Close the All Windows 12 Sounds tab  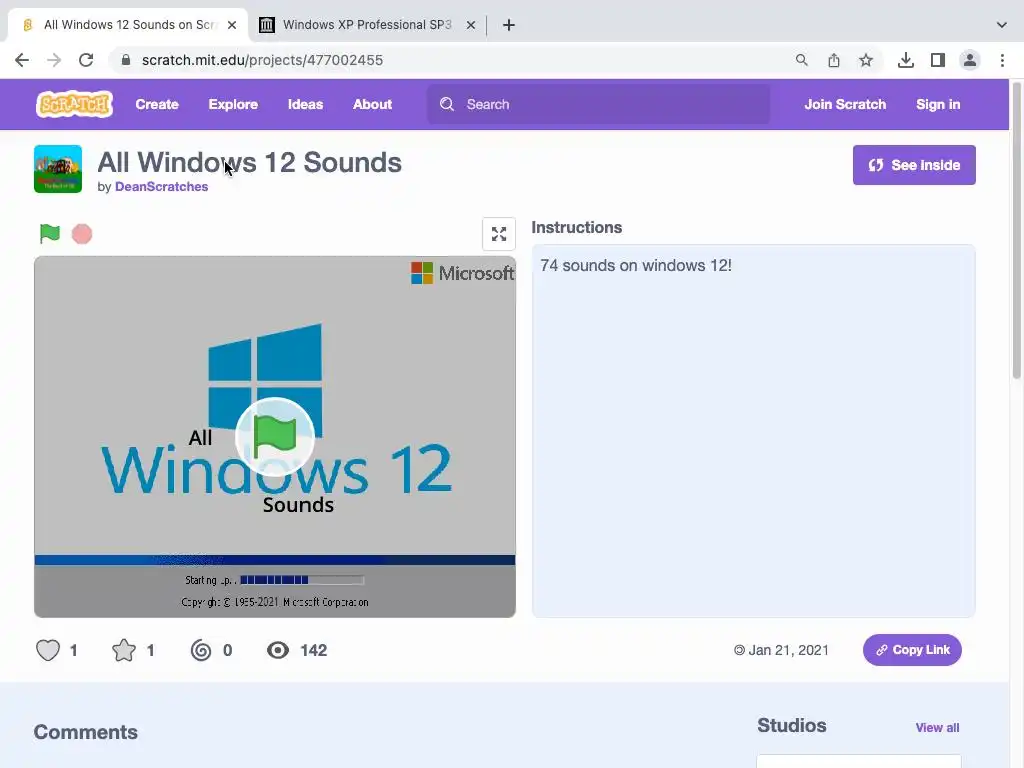pyautogui.click(x=232, y=25)
